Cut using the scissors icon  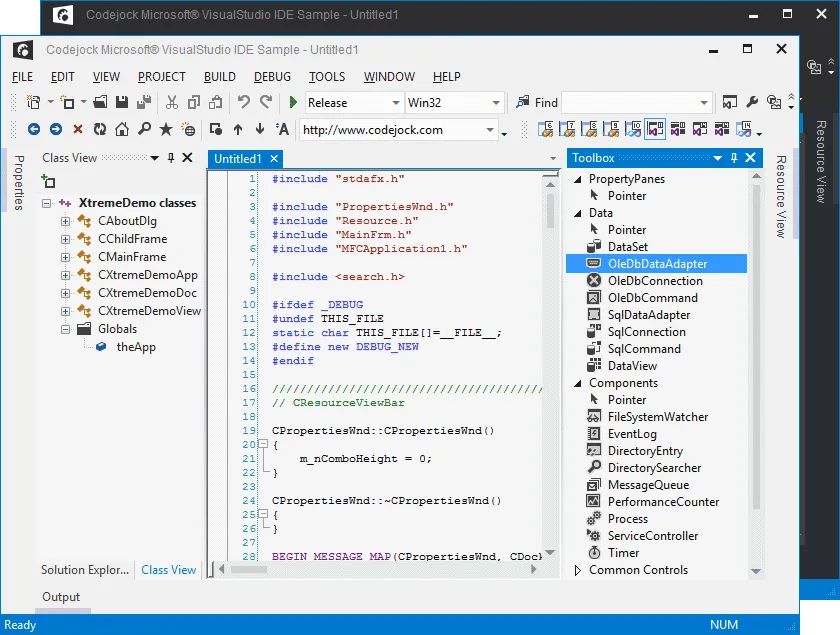pyautogui.click(x=171, y=102)
